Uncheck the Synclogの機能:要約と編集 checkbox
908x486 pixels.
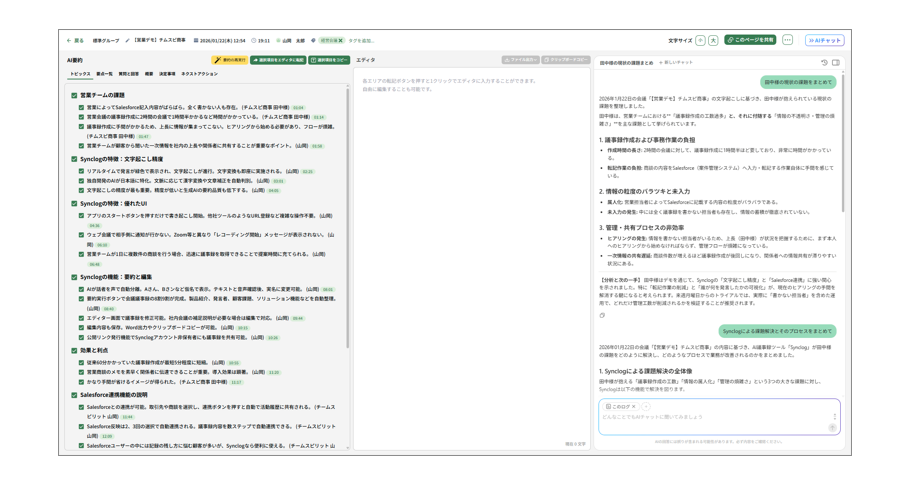coord(74,277)
